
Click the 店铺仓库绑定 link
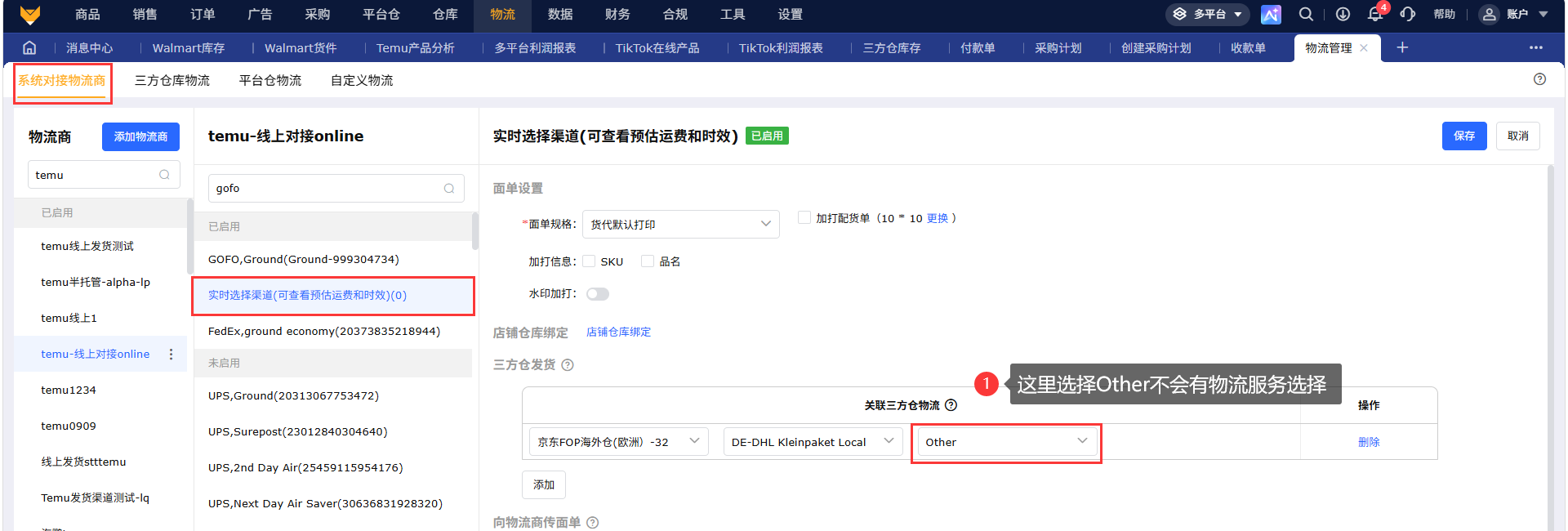pos(618,332)
